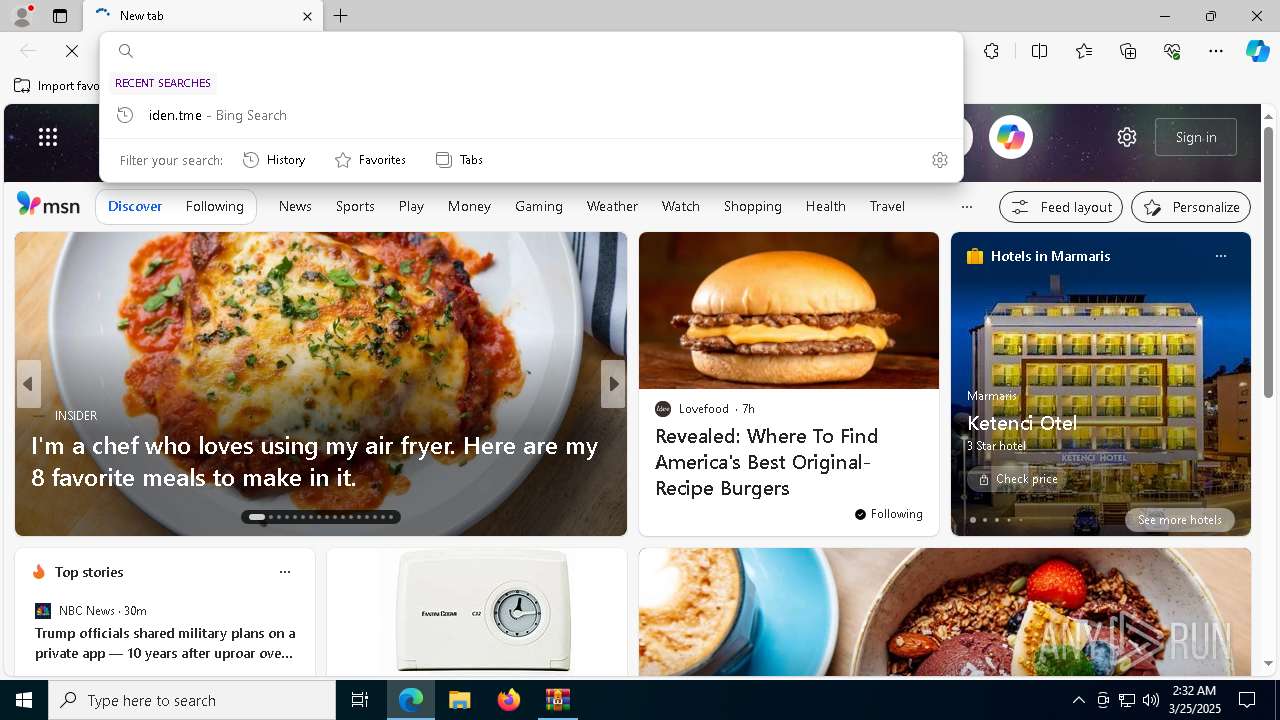Go to previous carousel slide
1280x720 pixels.
(x=28, y=384)
